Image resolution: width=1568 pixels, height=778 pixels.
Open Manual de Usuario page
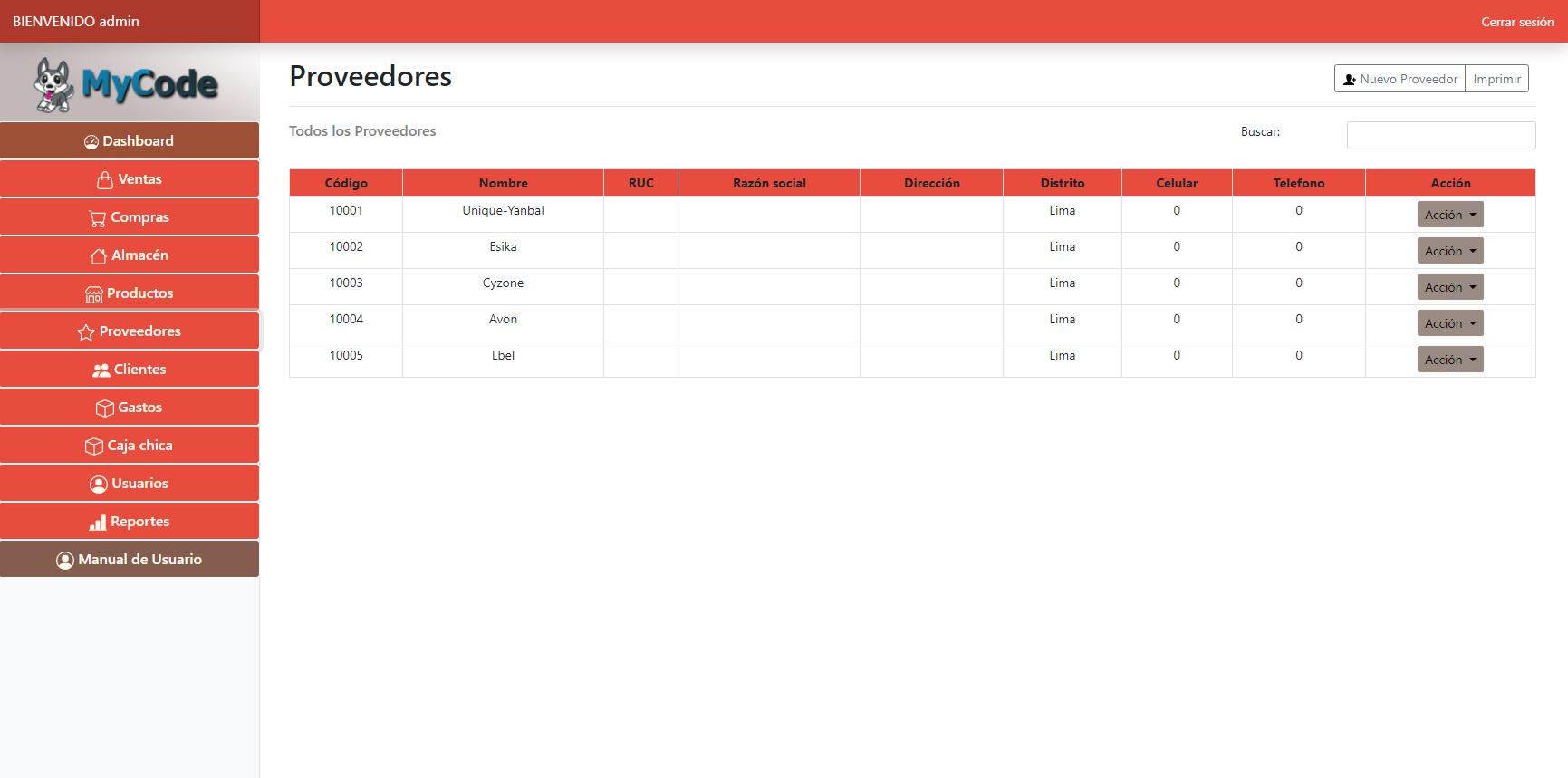pos(130,560)
